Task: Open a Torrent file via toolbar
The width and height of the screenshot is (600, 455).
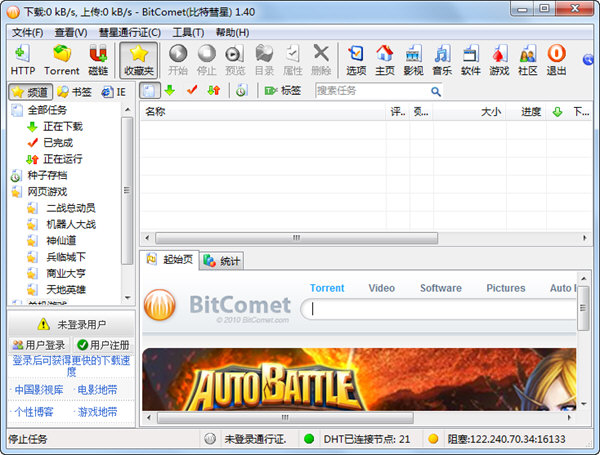Action: click(62, 60)
